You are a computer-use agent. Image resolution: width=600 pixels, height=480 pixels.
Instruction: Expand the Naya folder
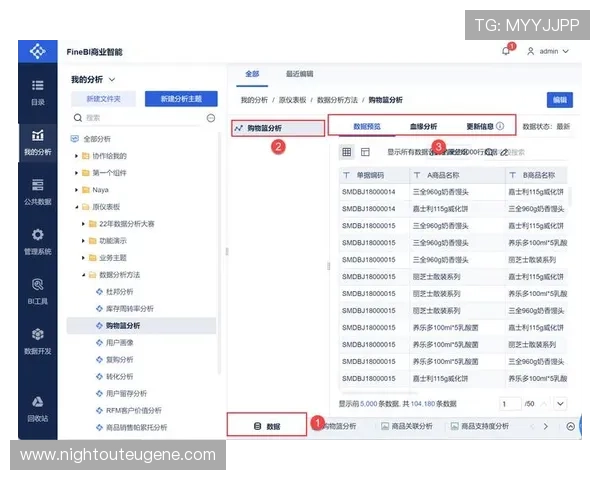click(x=76, y=190)
